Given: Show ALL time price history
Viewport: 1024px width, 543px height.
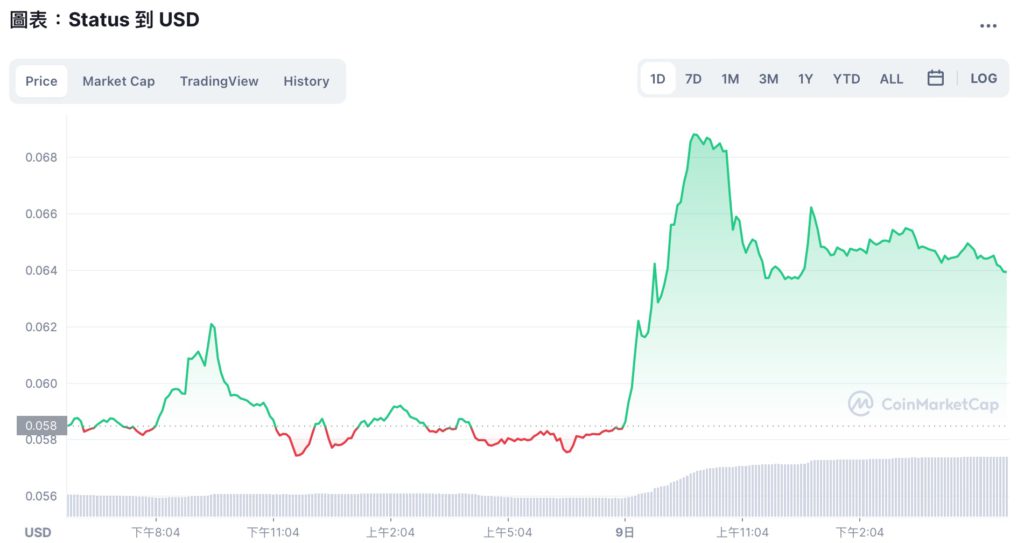Looking at the screenshot, I should [x=891, y=78].
